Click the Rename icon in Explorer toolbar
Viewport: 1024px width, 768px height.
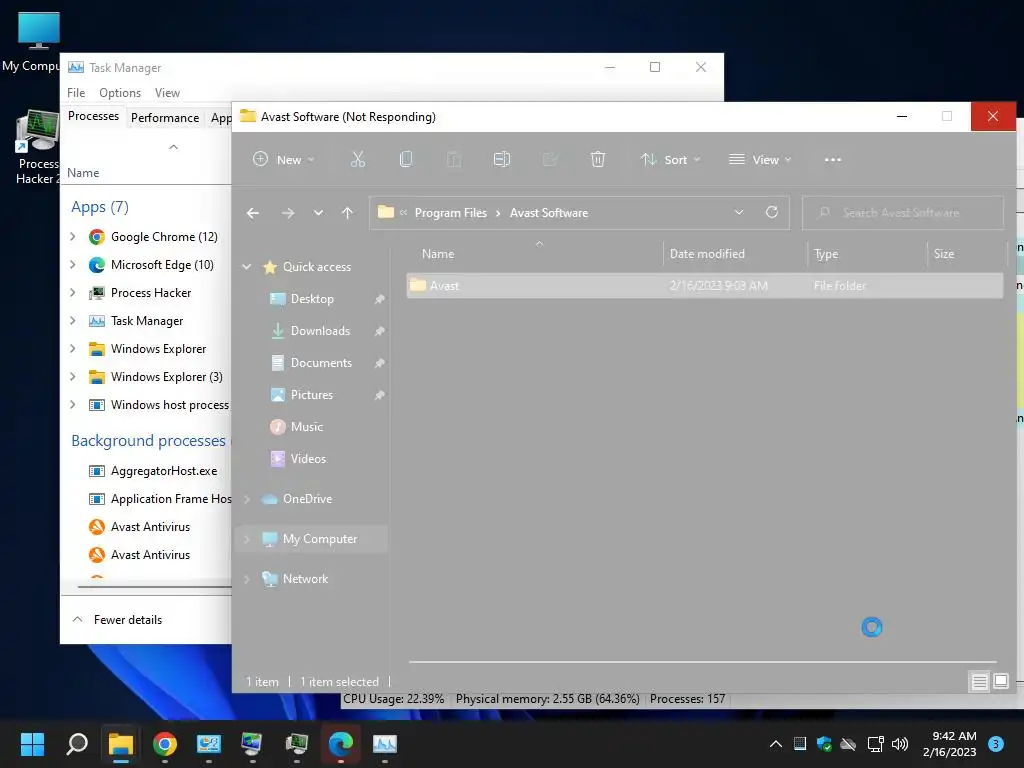502,159
